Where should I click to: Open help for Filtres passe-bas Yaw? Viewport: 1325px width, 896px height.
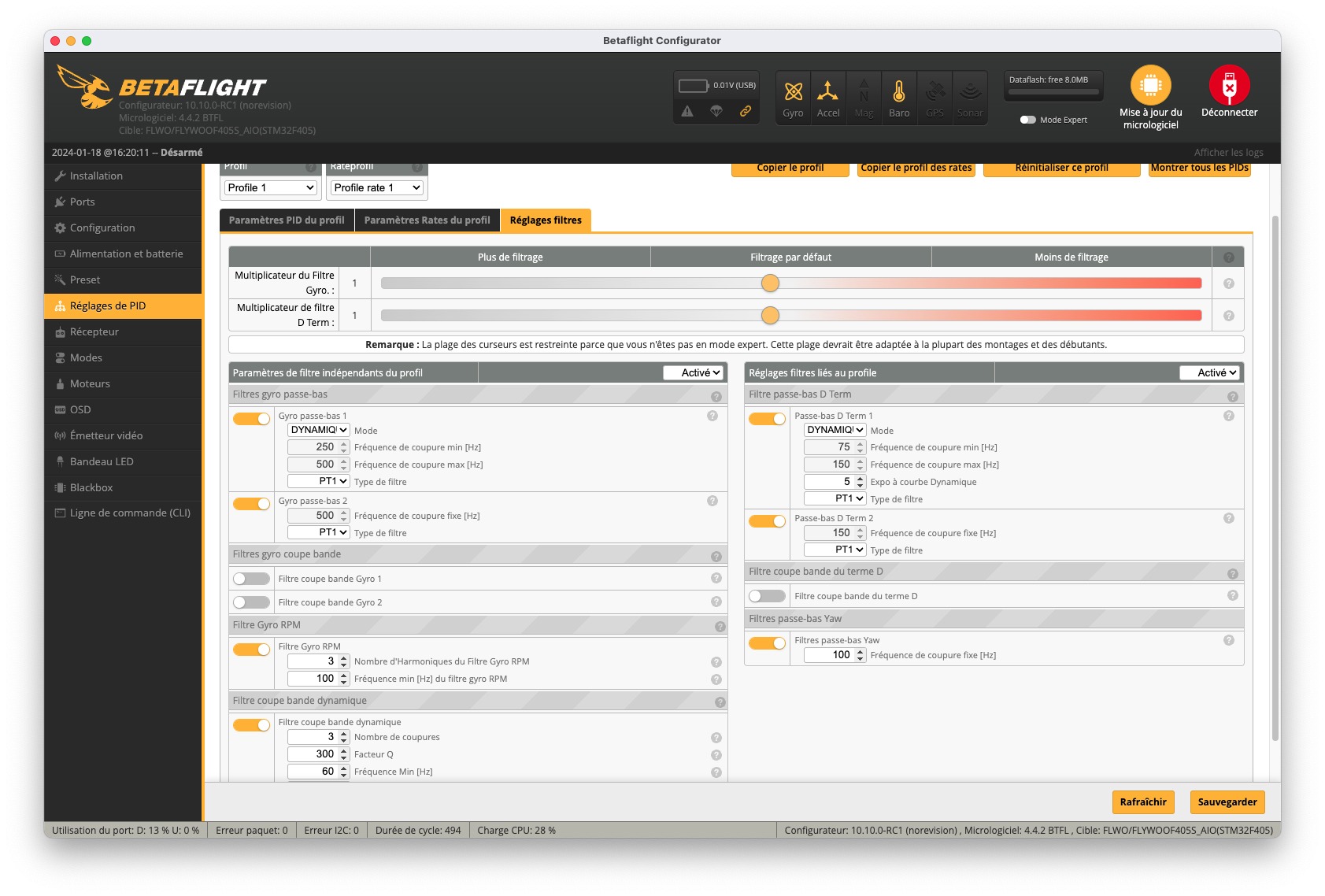pos(1229,640)
